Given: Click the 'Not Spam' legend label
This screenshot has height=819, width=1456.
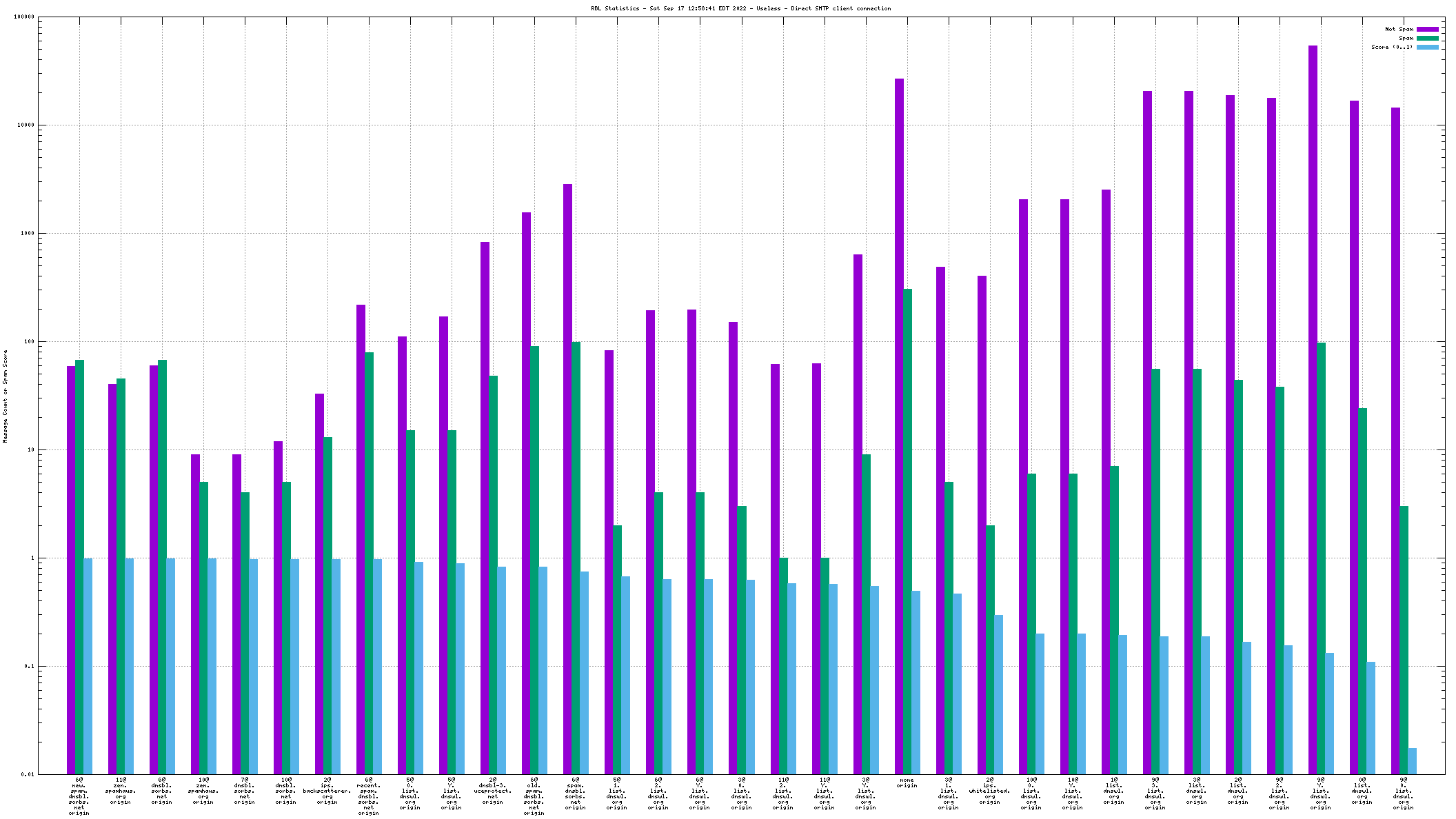Looking at the screenshot, I should click(x=1399, y=29).
